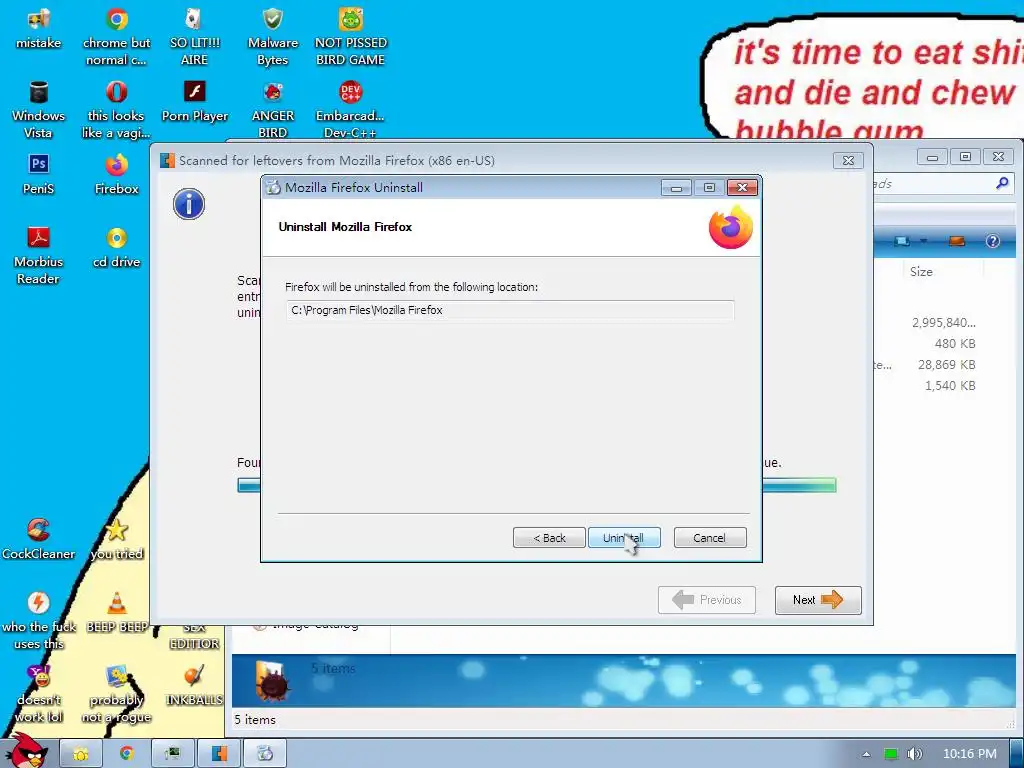
Task: Click the blue info icon in scan window
Action: tap(189, 204)
